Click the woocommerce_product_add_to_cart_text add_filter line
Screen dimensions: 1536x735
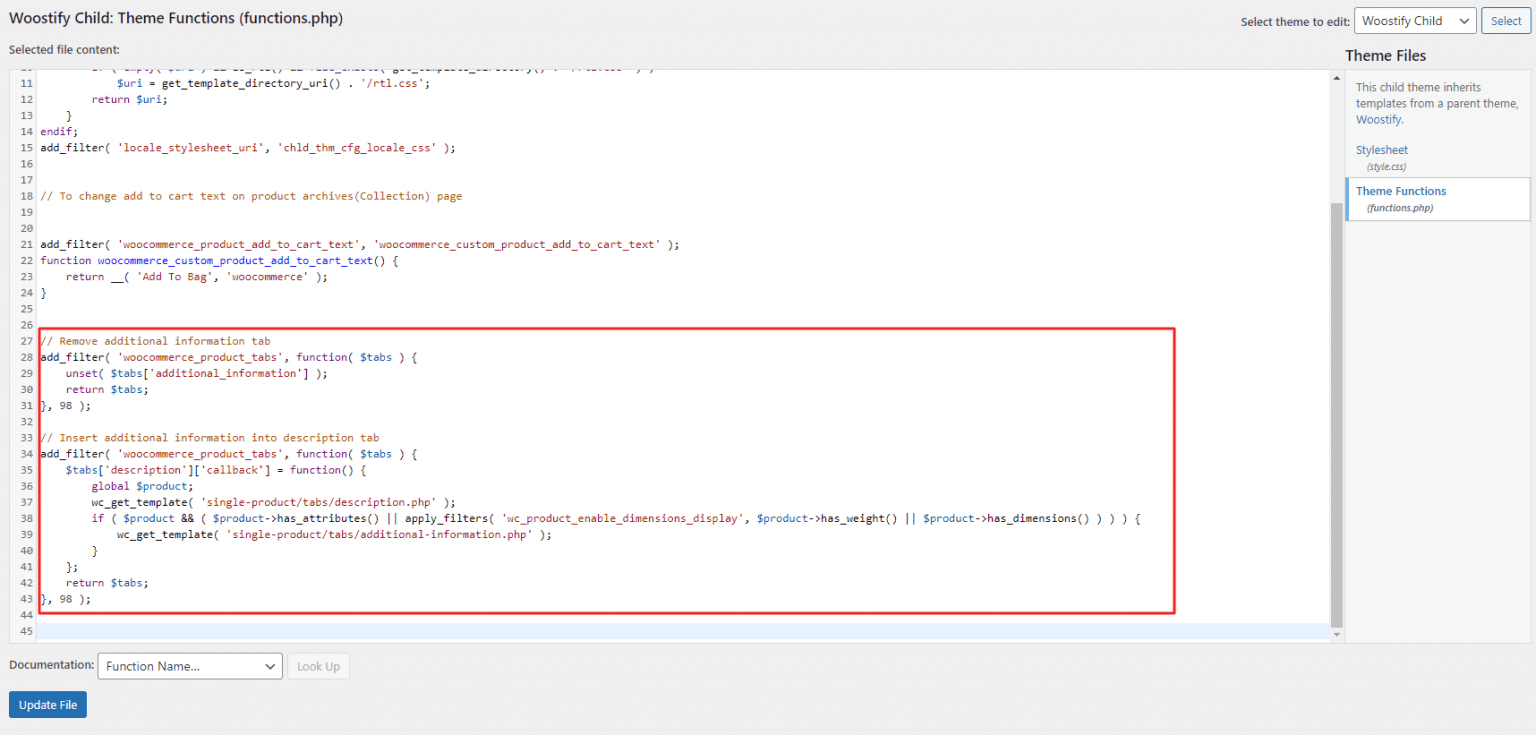360,245
